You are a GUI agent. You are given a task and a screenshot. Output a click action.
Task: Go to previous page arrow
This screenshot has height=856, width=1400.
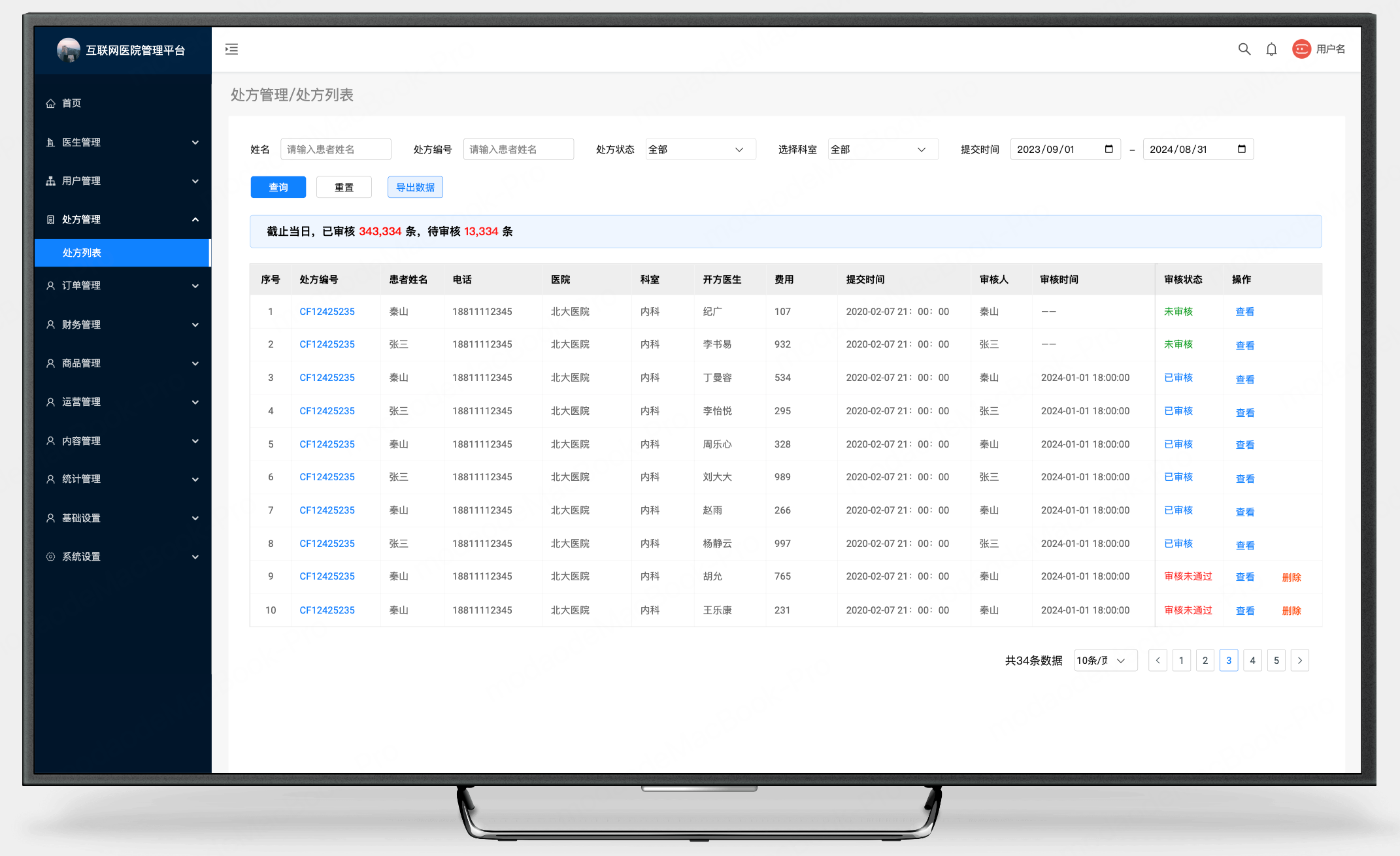[1158, 661]
